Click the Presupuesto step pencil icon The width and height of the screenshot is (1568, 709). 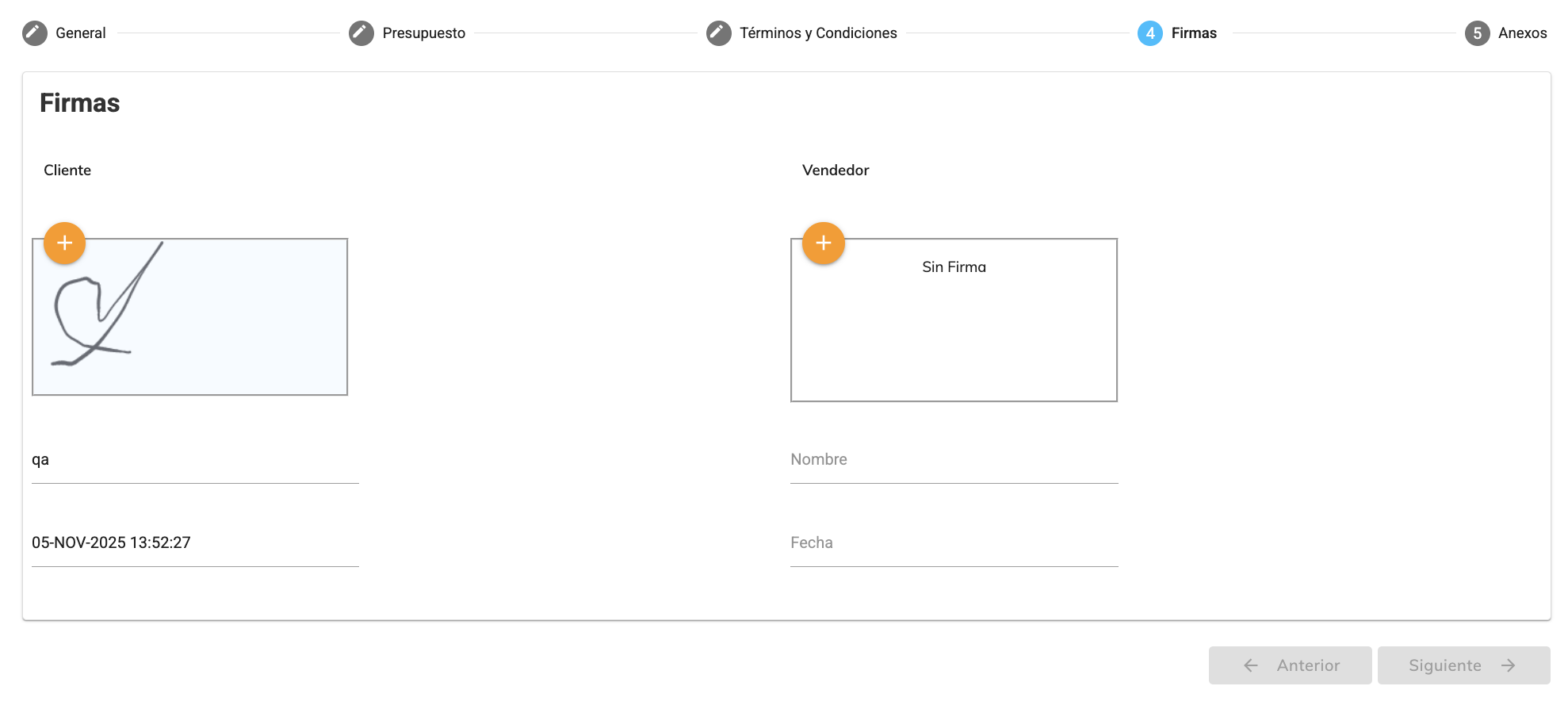361,33
